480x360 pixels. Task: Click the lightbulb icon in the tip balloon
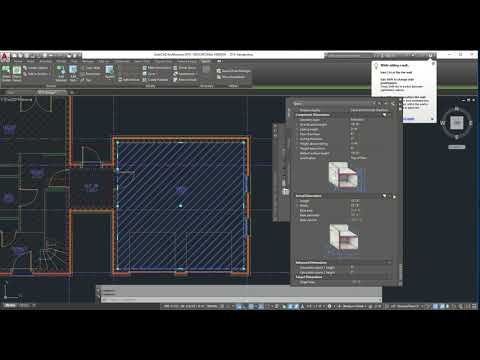(376, 65)
